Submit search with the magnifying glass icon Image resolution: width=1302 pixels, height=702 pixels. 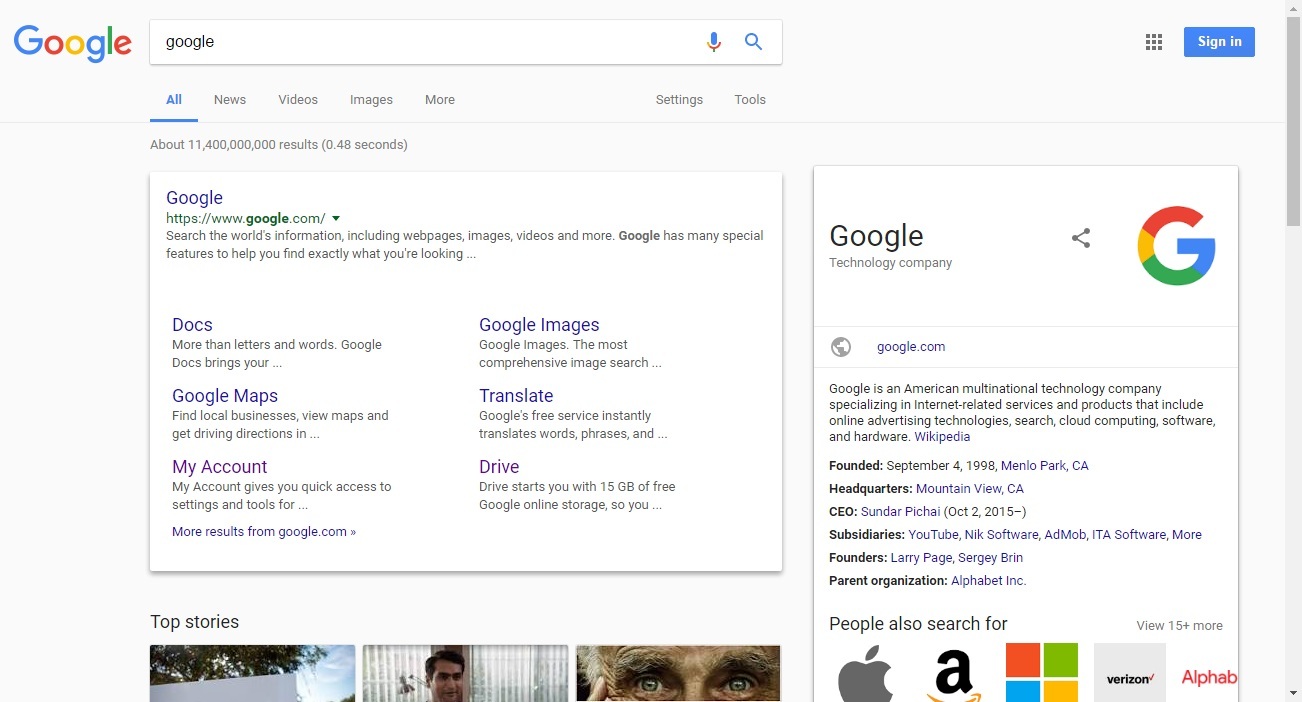coord(754,42)
